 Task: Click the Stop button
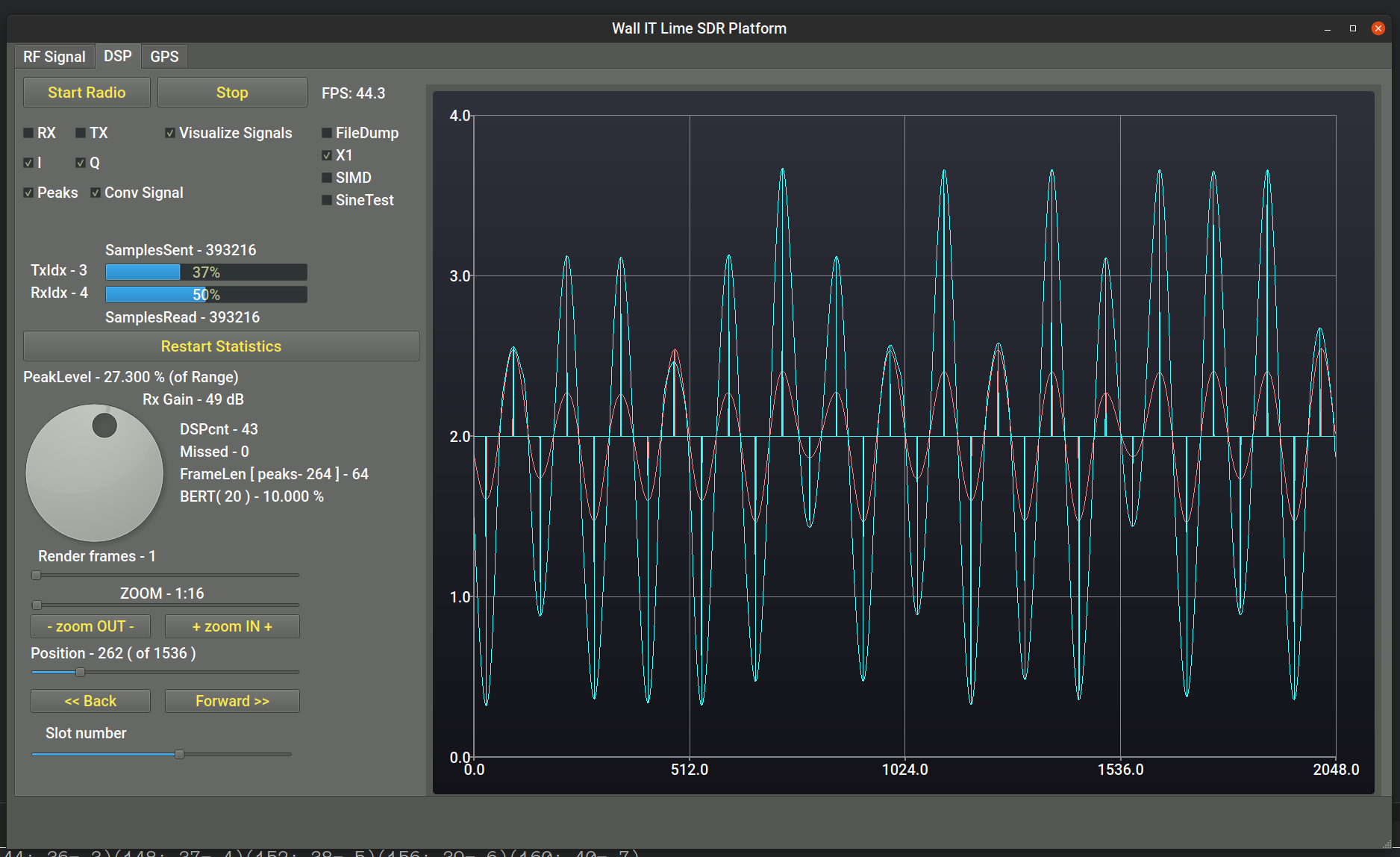point(232,93)
